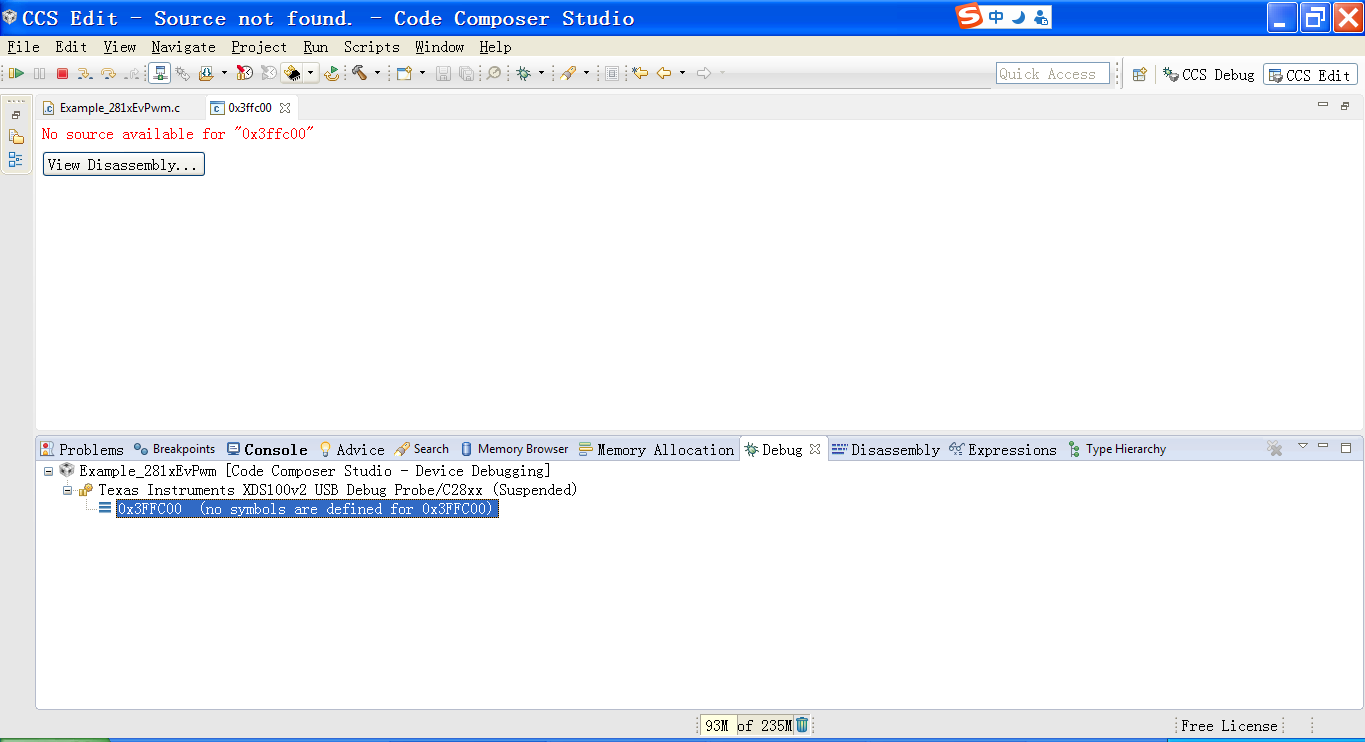Open the Console tab
The image size is (1365, 742).
tap(267, 449)
